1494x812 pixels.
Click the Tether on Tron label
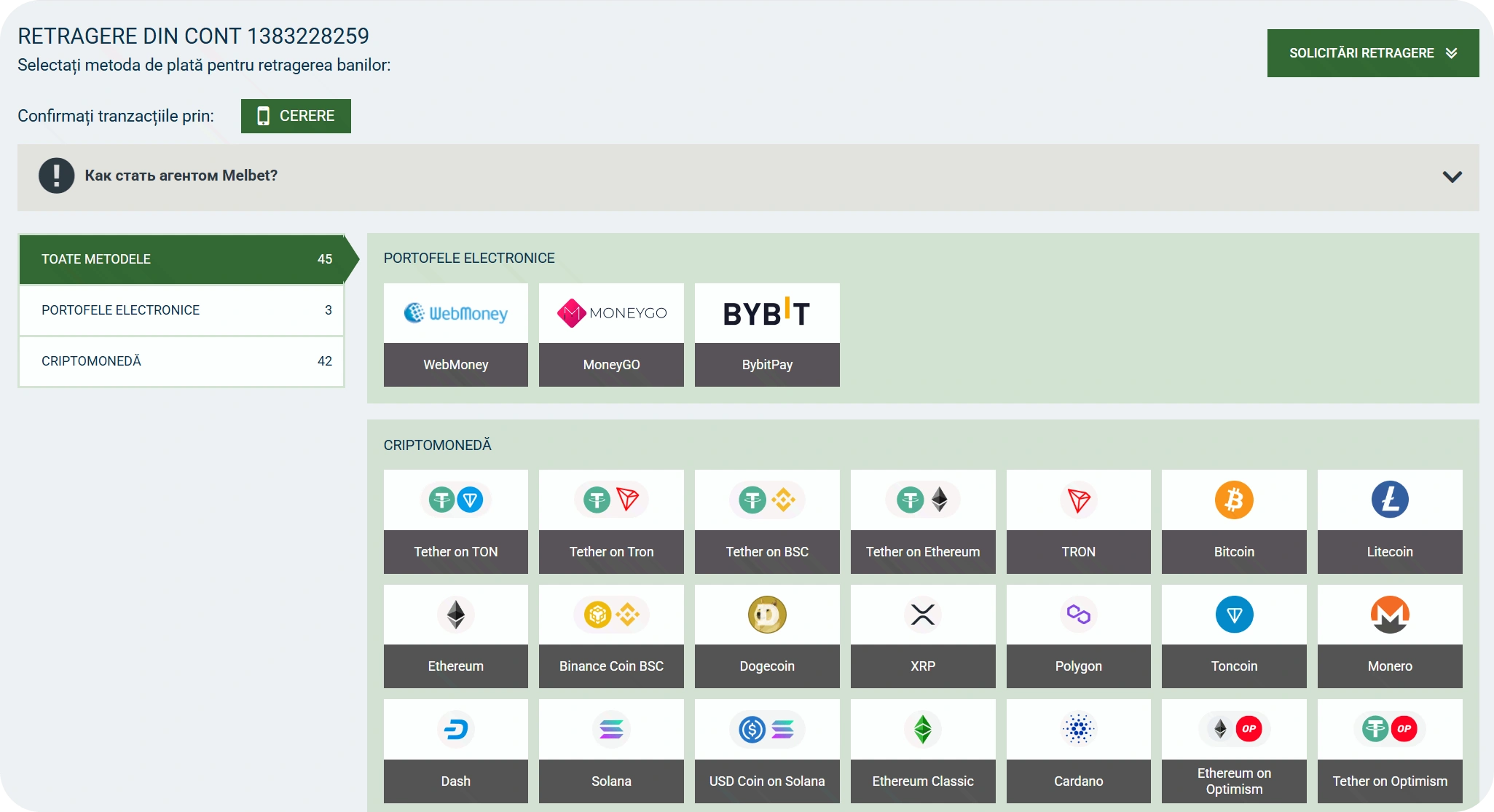(x=611, y=552)
